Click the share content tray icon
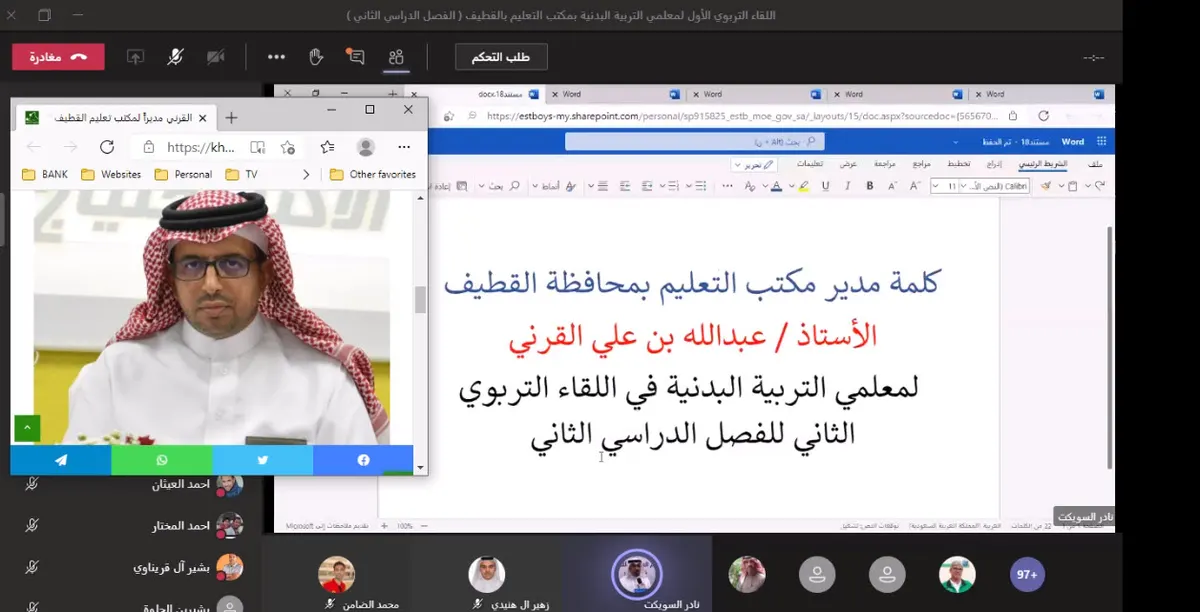The width and height of the screenshot is (1200, 612). [x=135, y=57]
